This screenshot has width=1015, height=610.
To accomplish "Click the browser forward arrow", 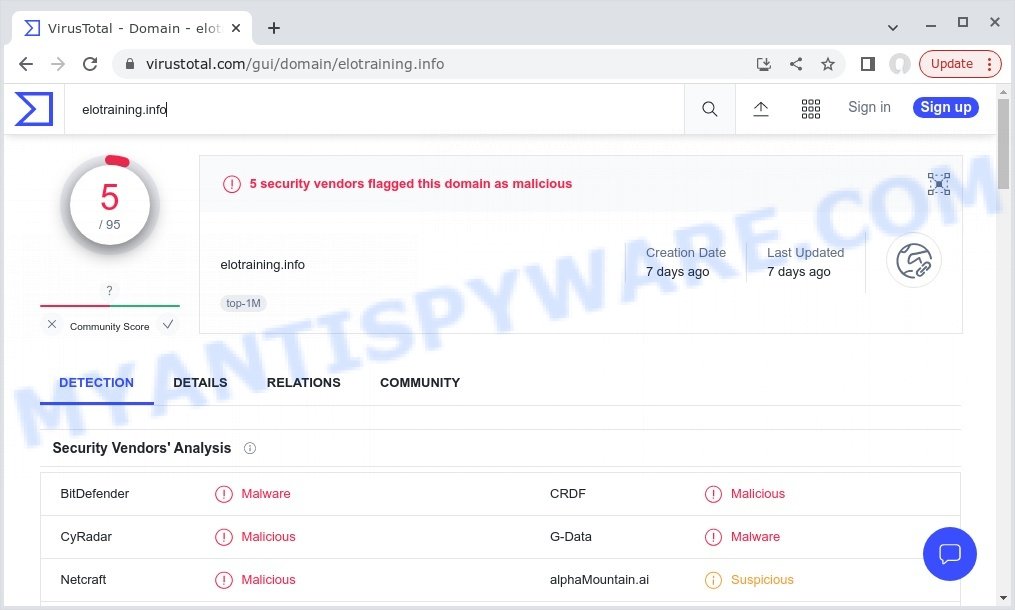I will coord(58,64).
